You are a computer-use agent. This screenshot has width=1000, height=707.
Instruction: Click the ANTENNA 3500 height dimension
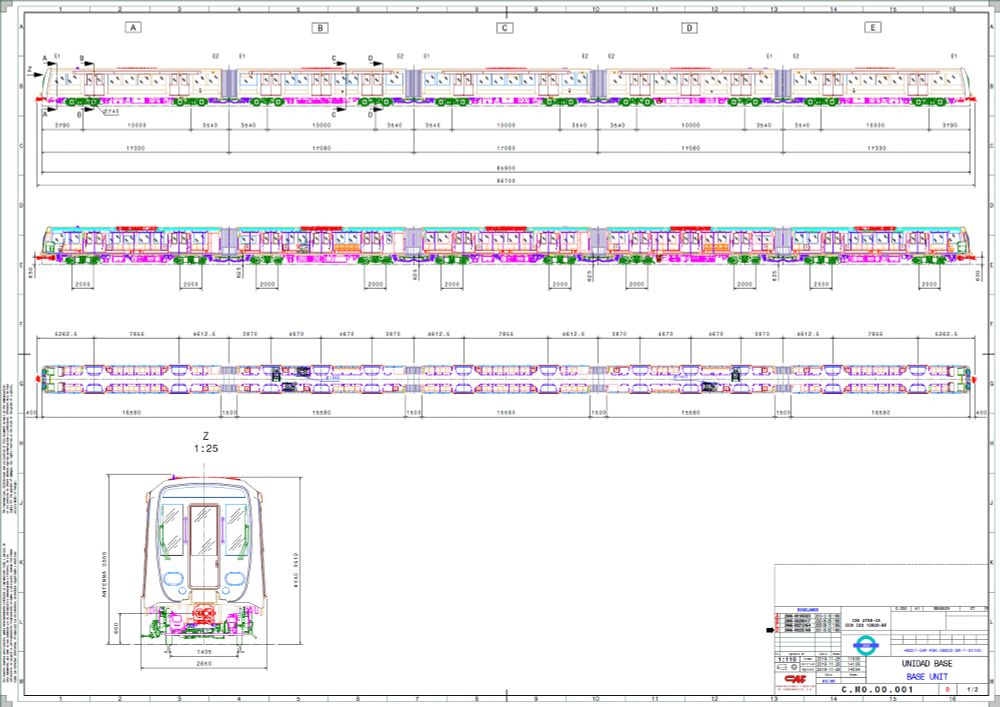coord(105,574)
